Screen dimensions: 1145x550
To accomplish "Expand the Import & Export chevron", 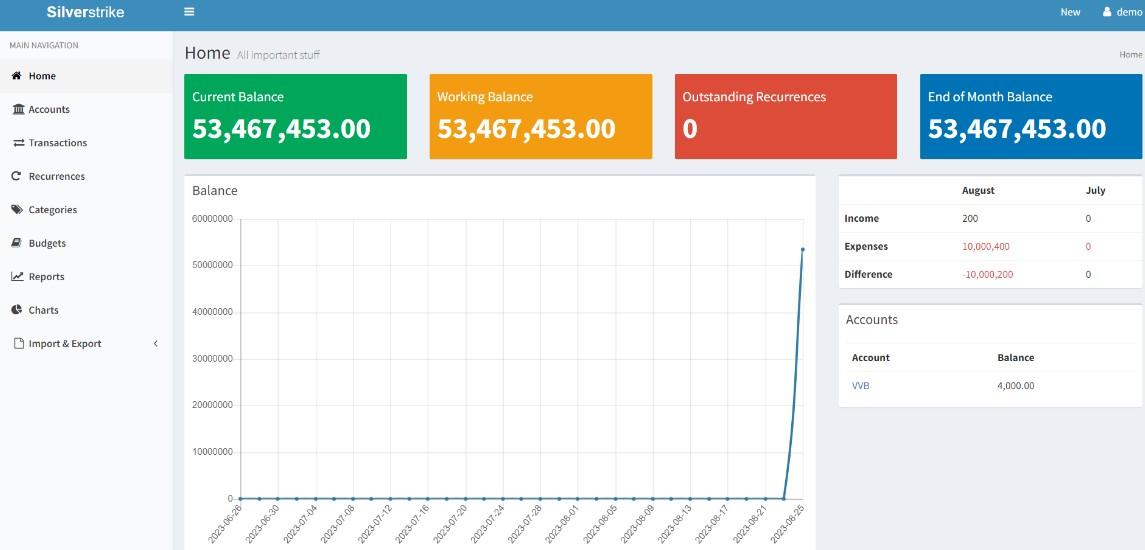I will tap(155, 344).
